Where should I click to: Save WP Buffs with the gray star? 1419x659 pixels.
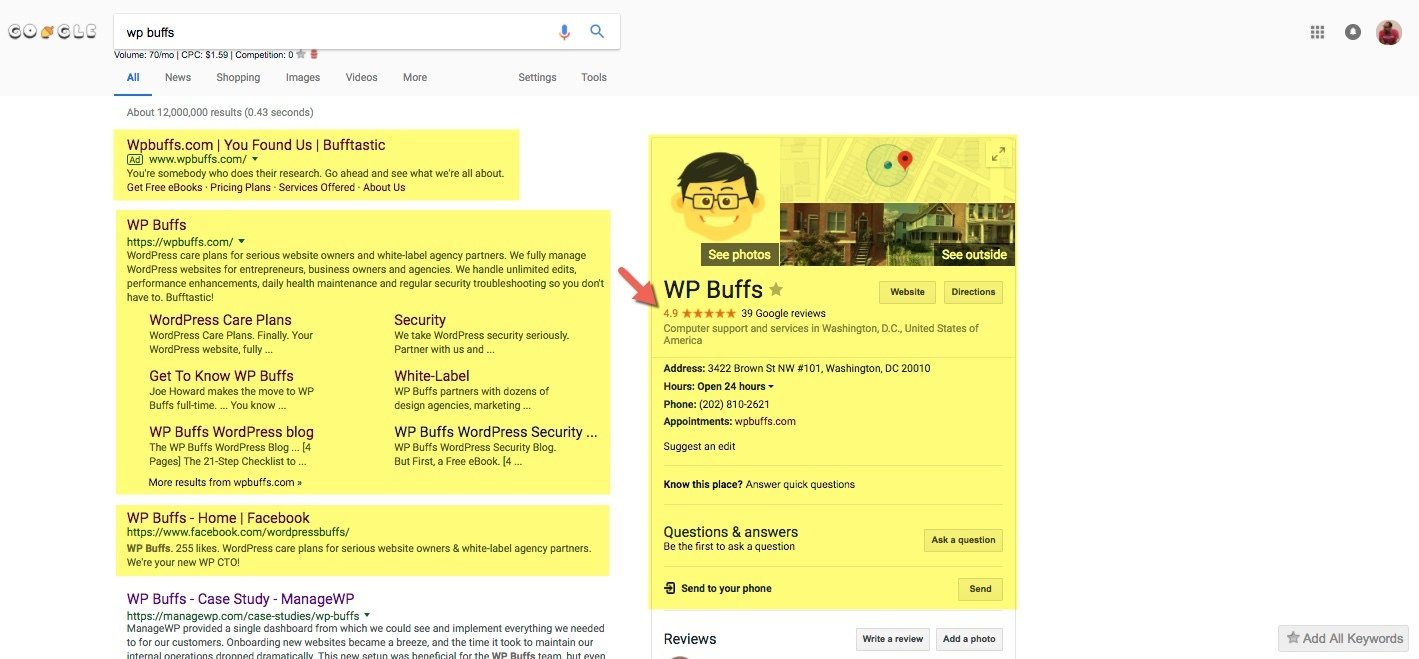pyautogui.click(x=776, y=290)
